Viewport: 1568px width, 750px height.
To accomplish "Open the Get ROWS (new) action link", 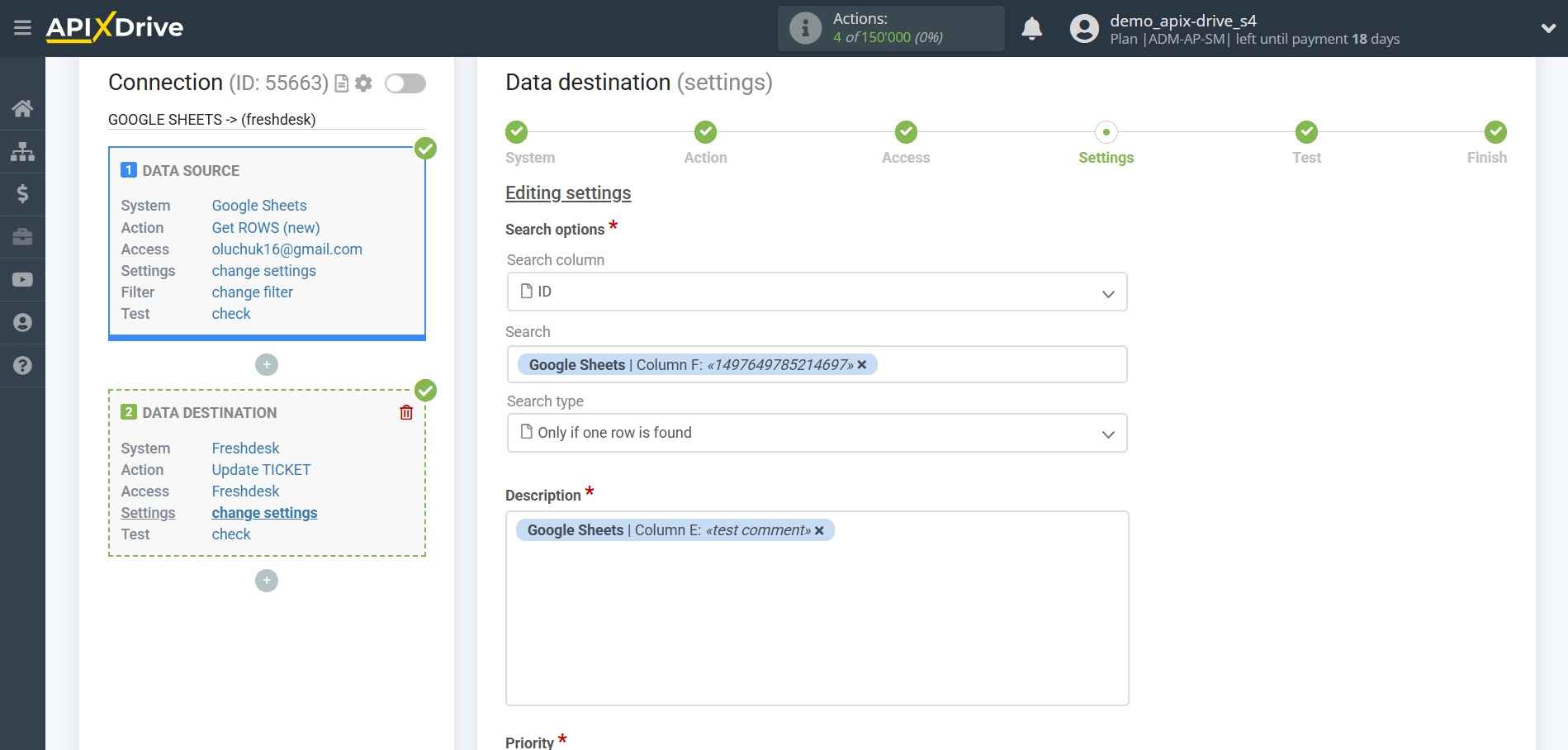I will tap(266, 228).
